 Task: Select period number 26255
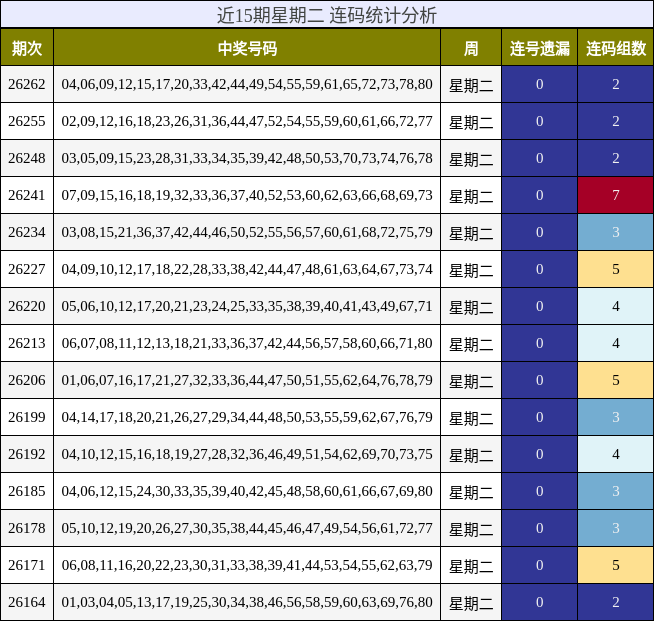click(27, 121)
